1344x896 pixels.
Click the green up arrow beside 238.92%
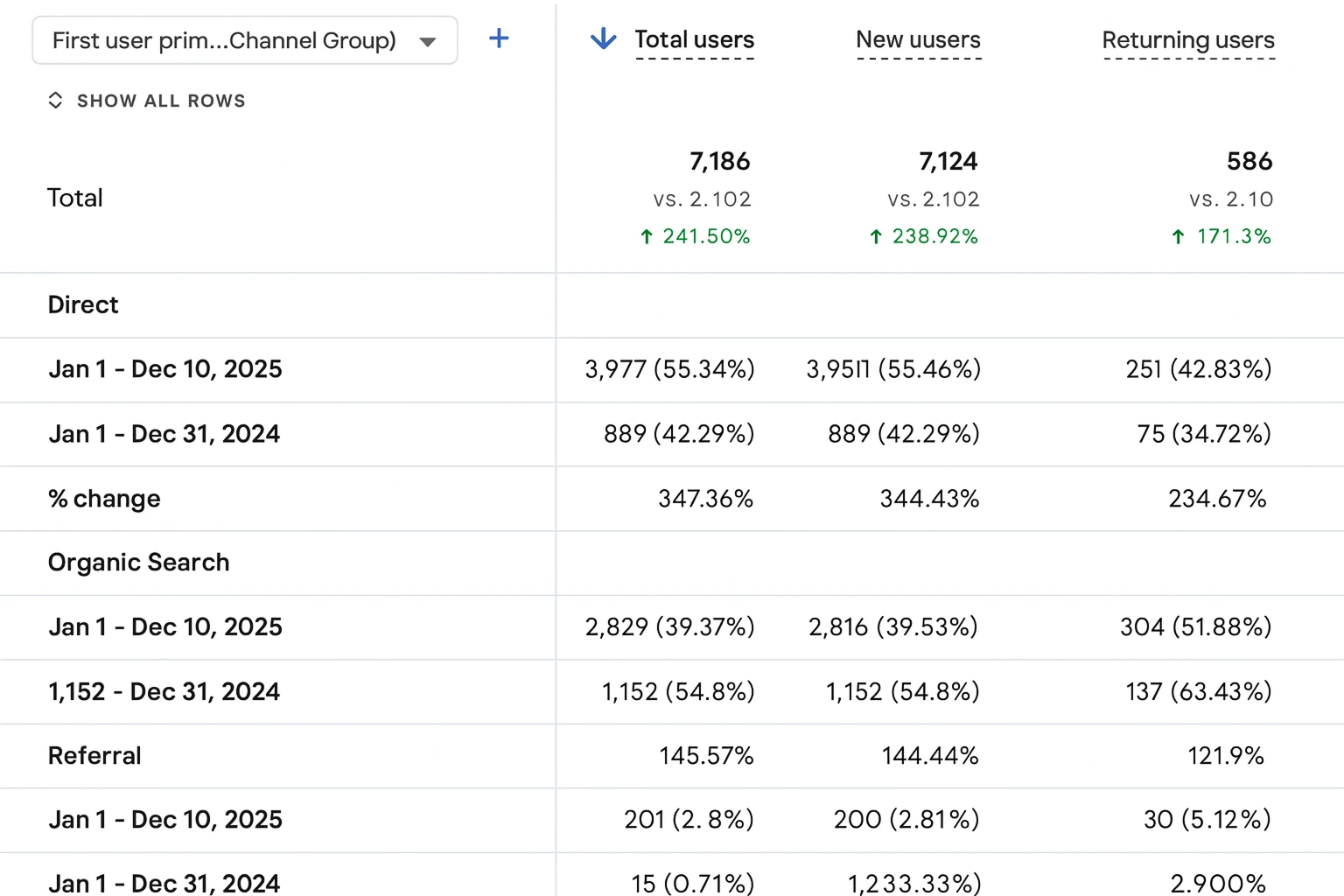coord(876,236)
